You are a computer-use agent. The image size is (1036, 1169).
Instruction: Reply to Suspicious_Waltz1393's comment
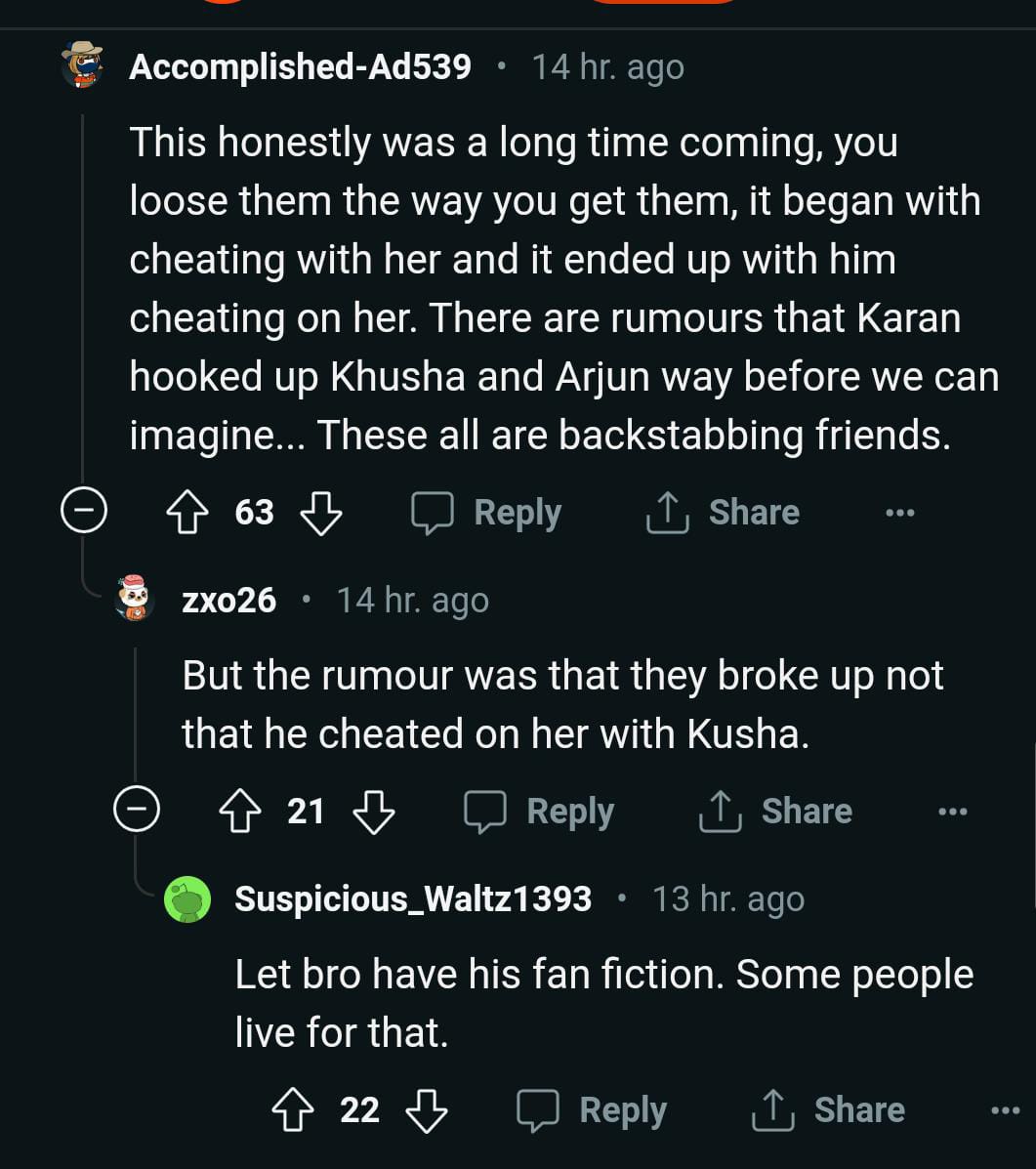593,1110
